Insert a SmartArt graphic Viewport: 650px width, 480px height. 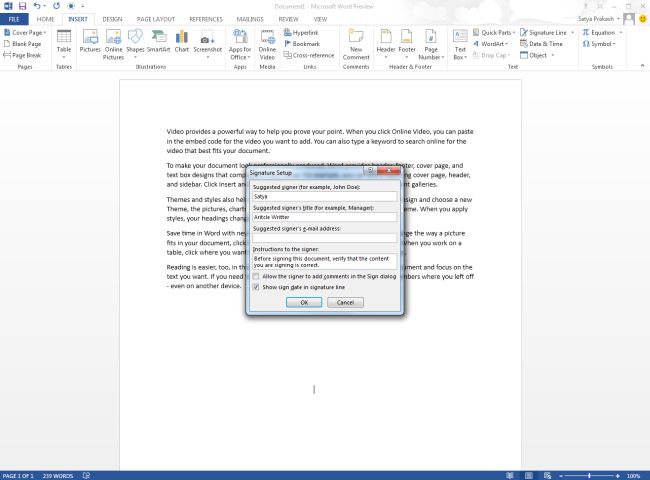click(158, 41)
